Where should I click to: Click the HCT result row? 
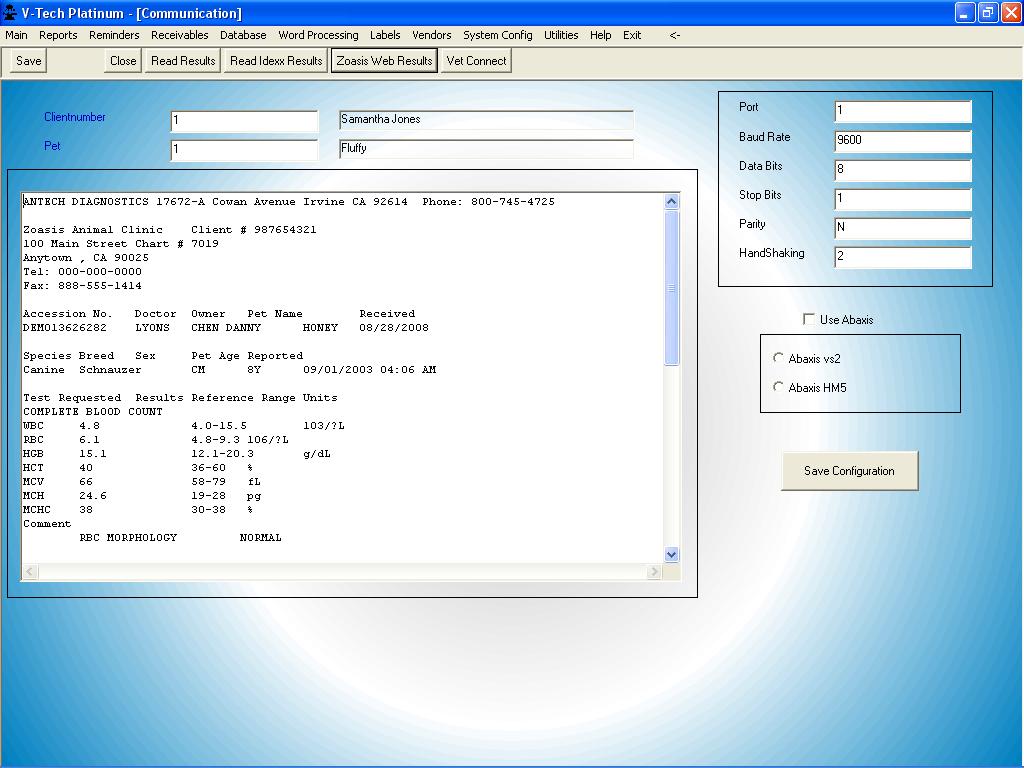click(138, 468)
